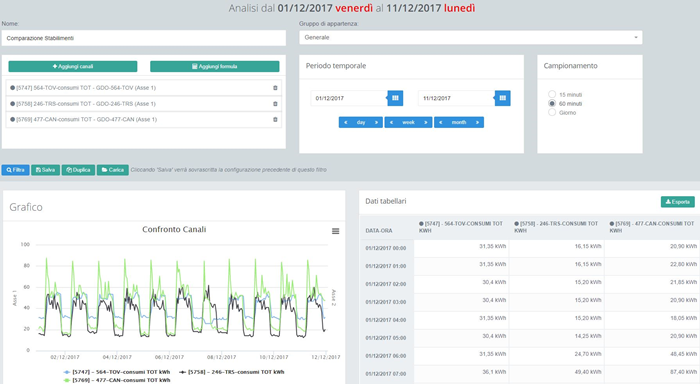
Task: Click the week label between arrows
Action: 408,122
